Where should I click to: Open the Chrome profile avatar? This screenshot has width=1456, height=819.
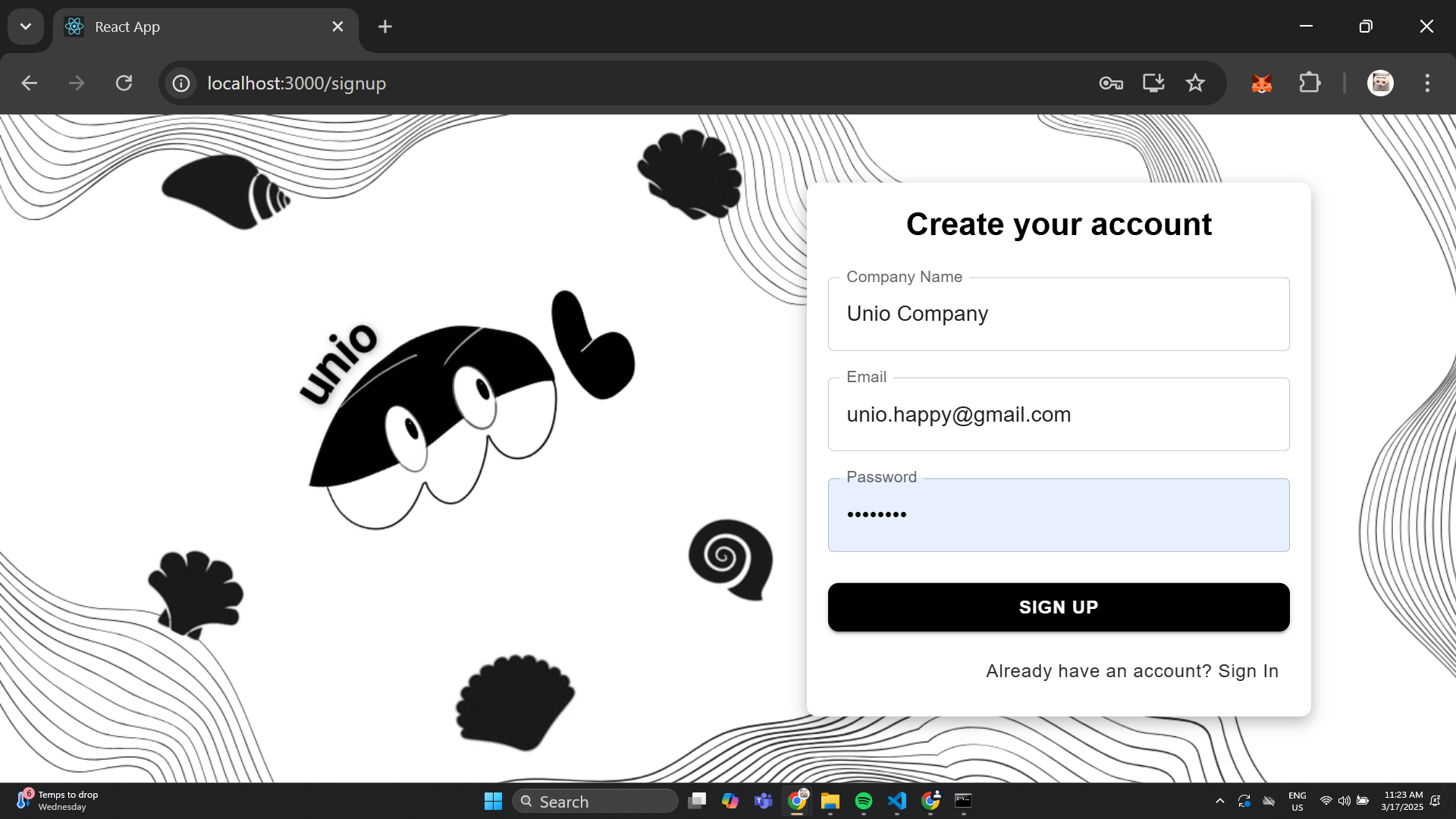click(x=1380, y=83)
